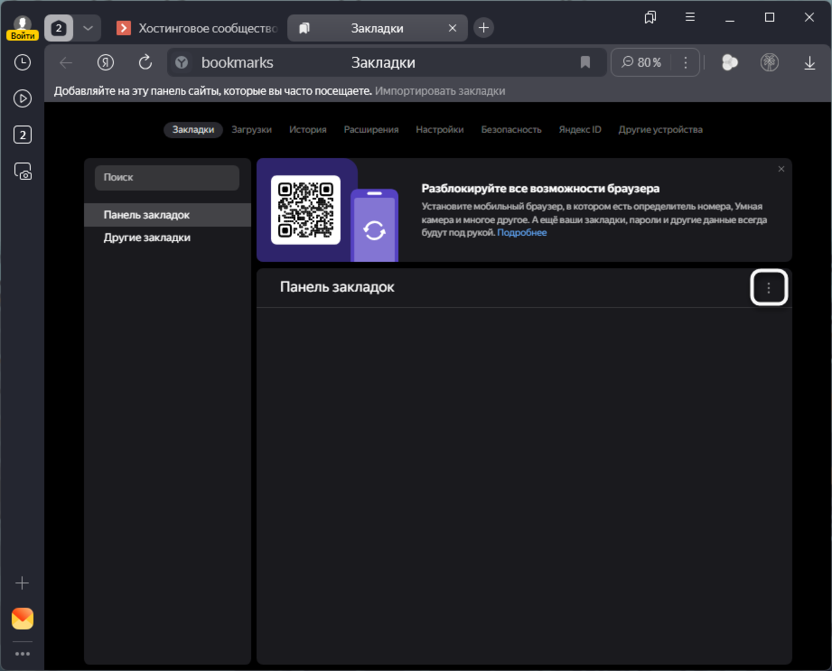Open the Настройки section tab

[x=440, y=130]
